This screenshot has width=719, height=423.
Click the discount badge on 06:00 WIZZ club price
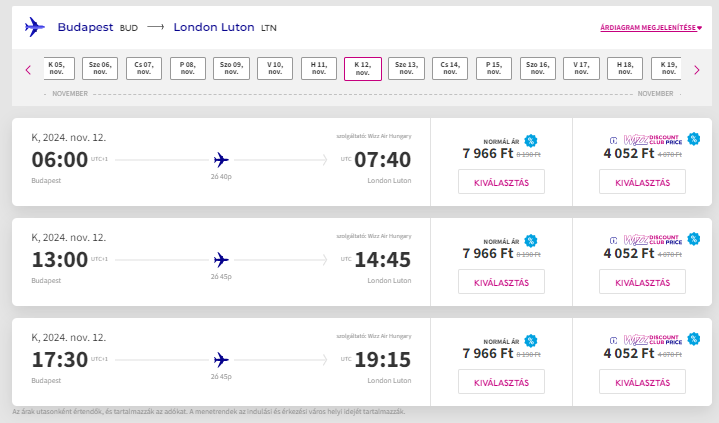pos(694,139)
